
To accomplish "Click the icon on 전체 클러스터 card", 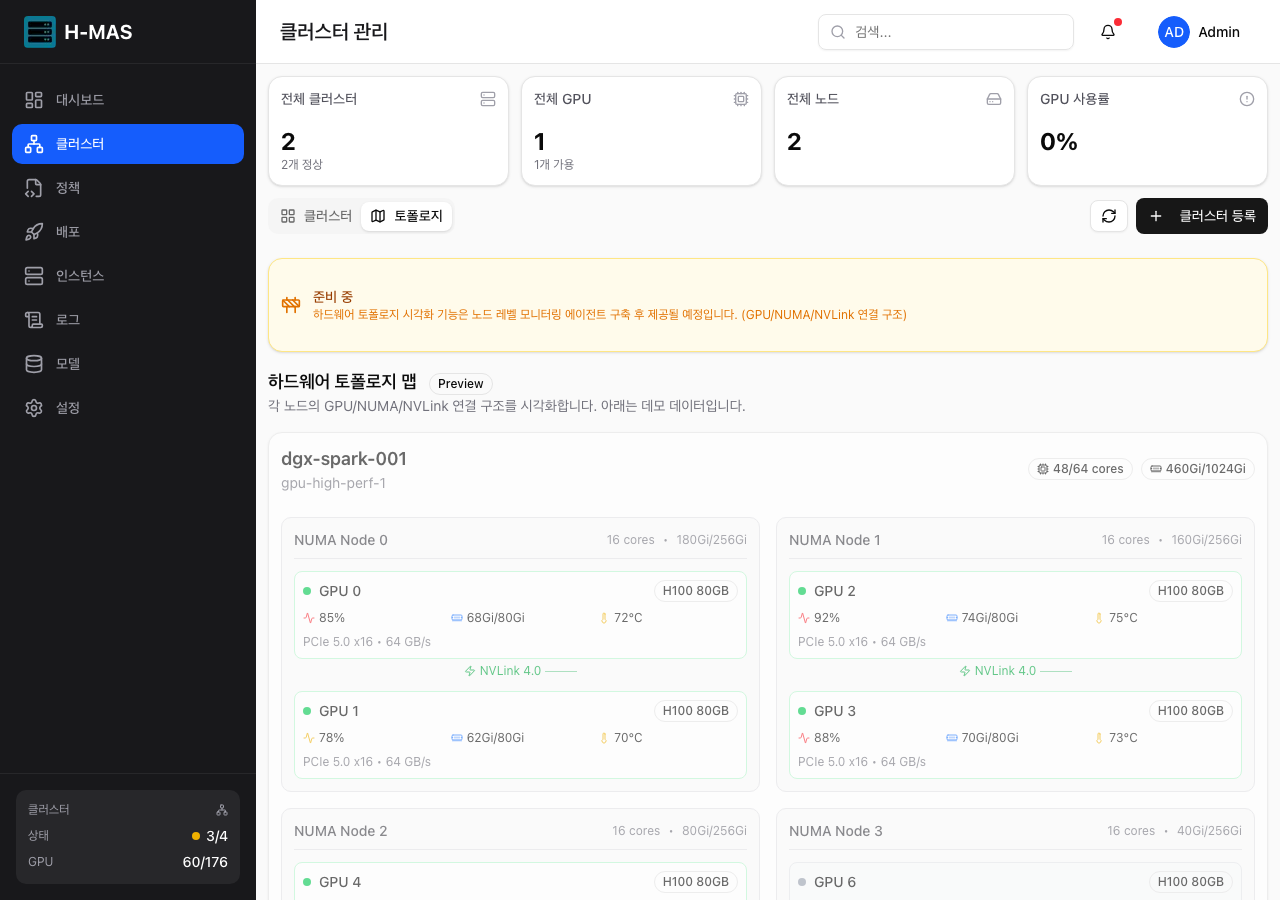I will coord(487,98).
